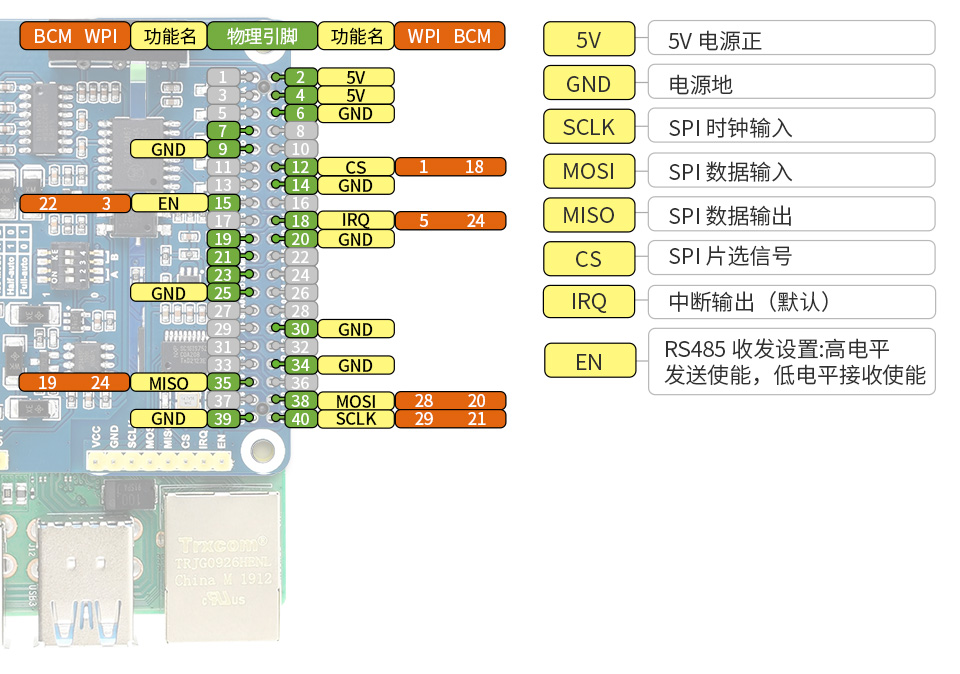This screenshot has height=674, width=960.
Task: Click the orange 22 3 badge for EN
Action: tap(75, 203)
